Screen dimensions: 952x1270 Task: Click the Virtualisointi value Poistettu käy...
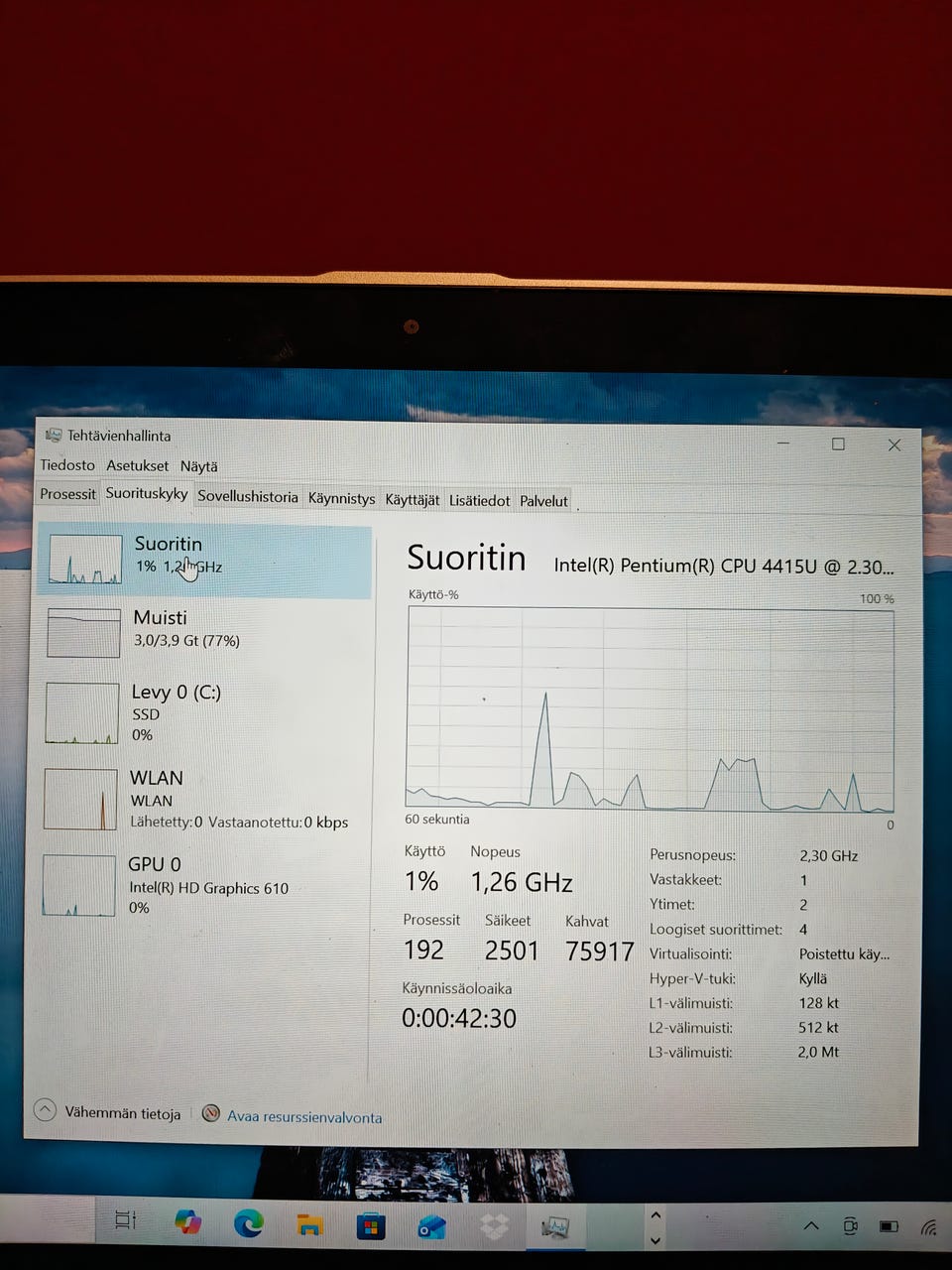[844, 953]
